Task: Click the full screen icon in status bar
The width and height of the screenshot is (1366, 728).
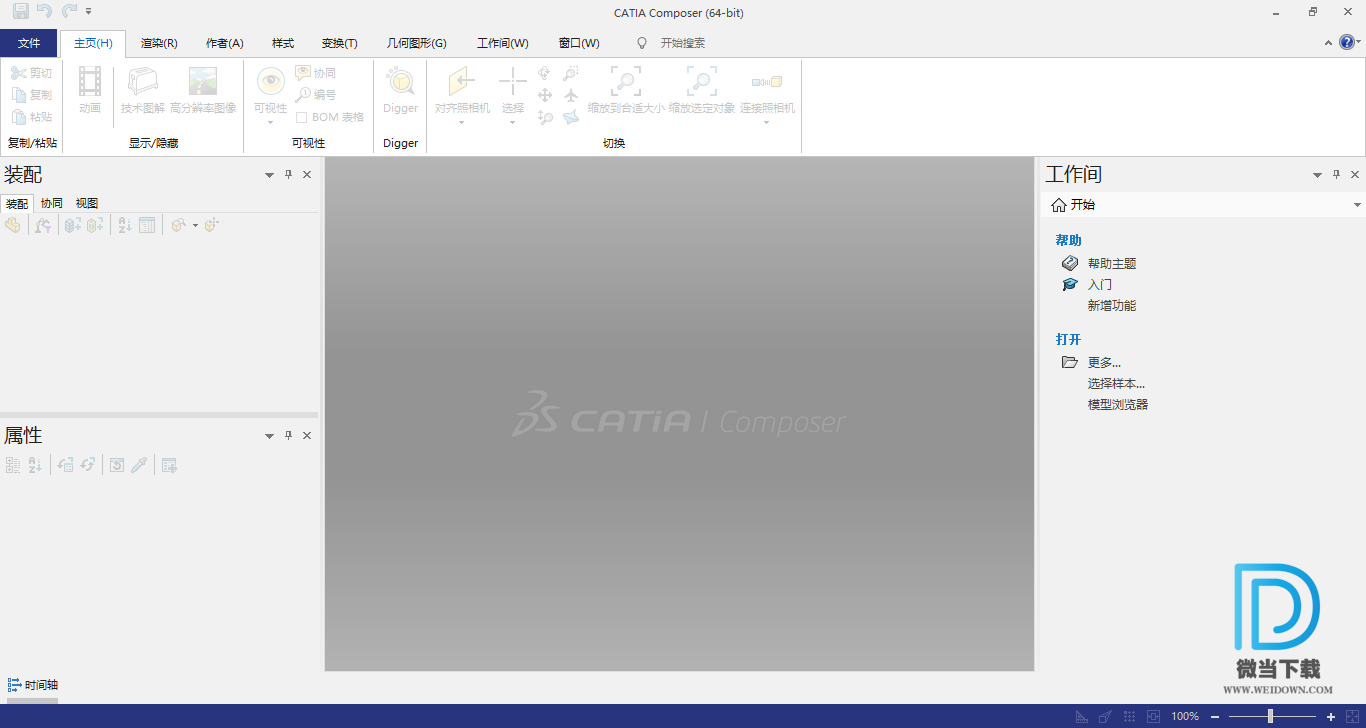Action: point(1353,717)
